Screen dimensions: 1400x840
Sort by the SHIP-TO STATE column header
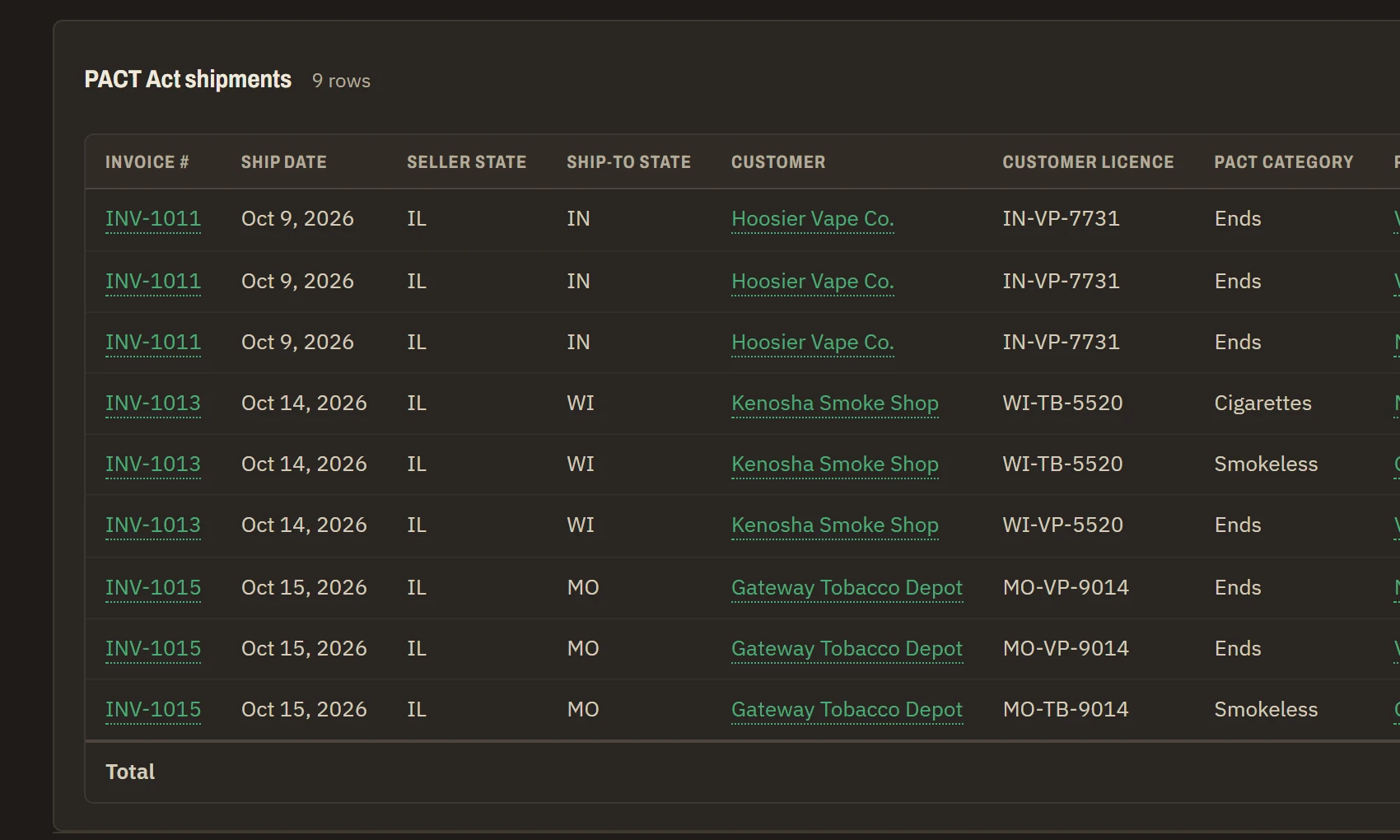coord(628,162)
